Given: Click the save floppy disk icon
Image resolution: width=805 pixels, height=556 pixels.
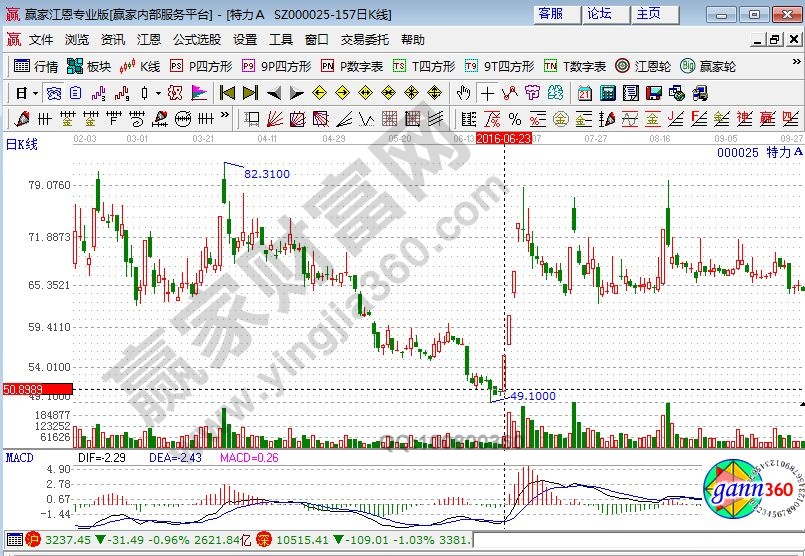Looking at the screenshot, I should (653, 93).
